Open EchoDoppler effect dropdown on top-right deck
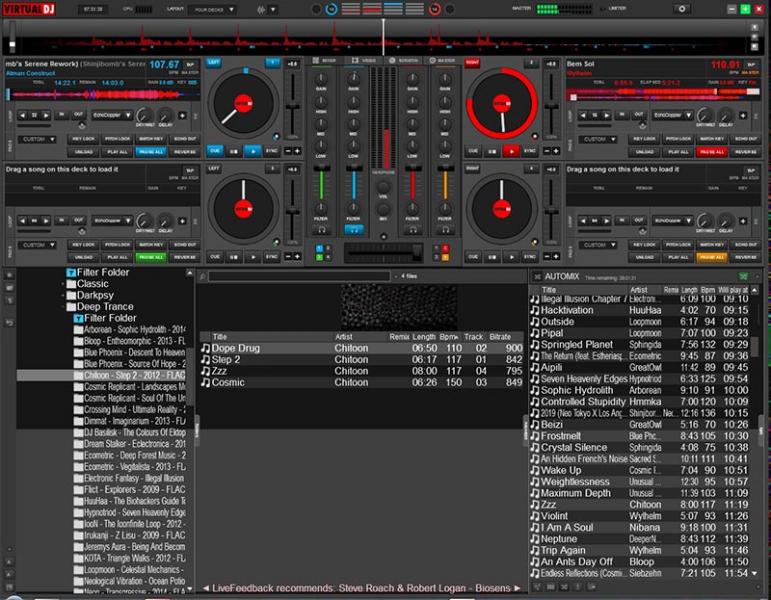Image resolution: width=771 pixels, height=600 pixels. pos(672,115)
